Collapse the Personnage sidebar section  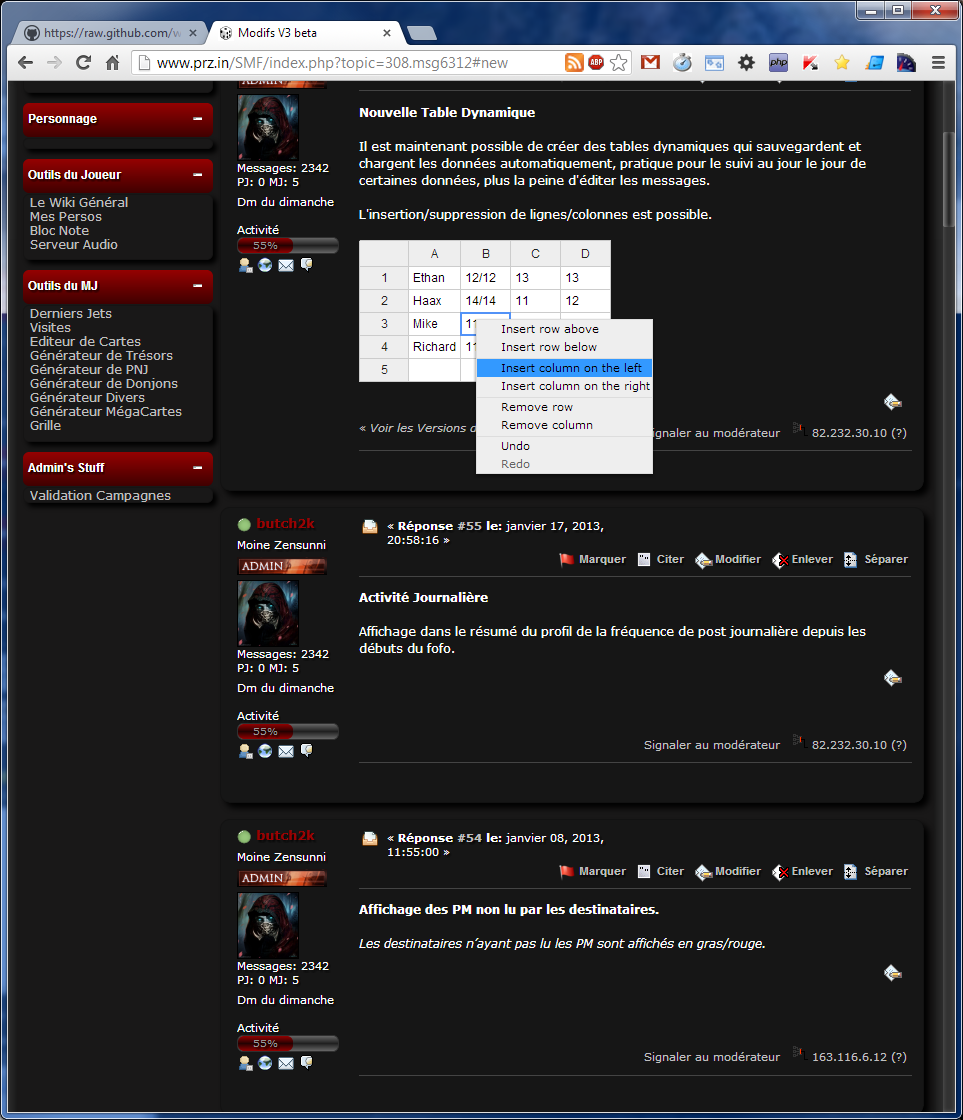click(198, 119)
